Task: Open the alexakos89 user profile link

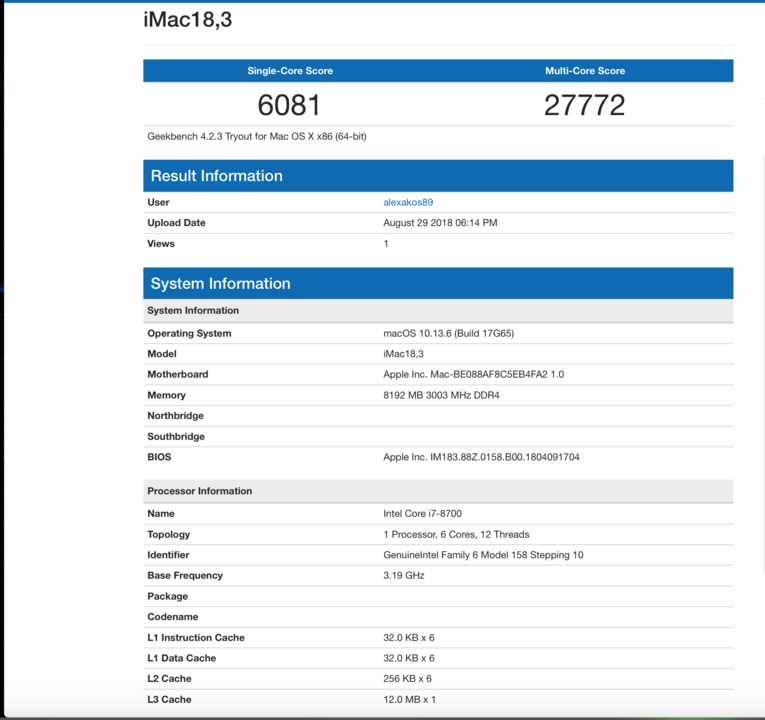Action: click(408, 202)
